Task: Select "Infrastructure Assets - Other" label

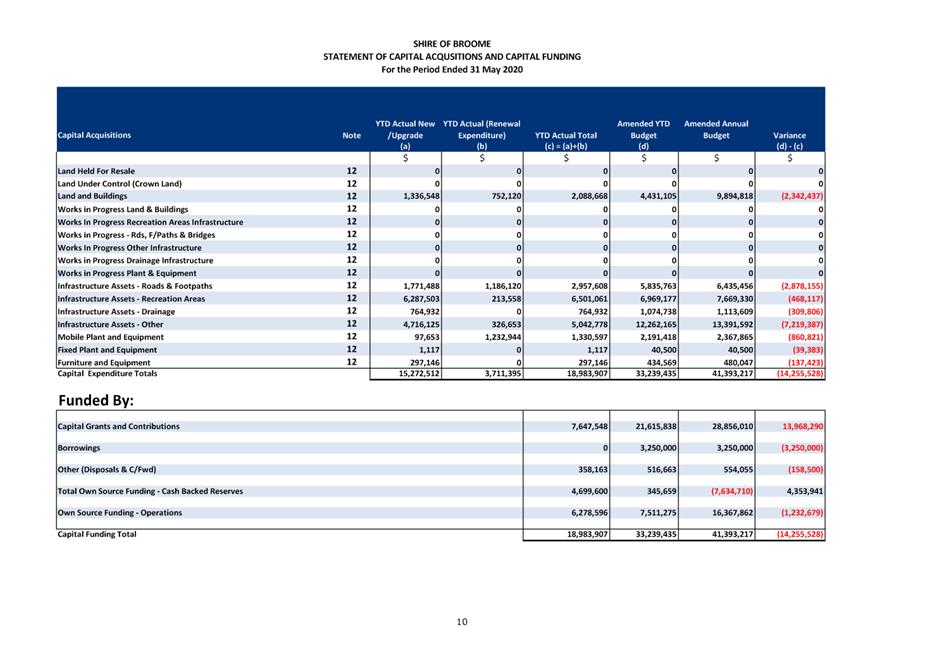Action: [x=110, y=324]
